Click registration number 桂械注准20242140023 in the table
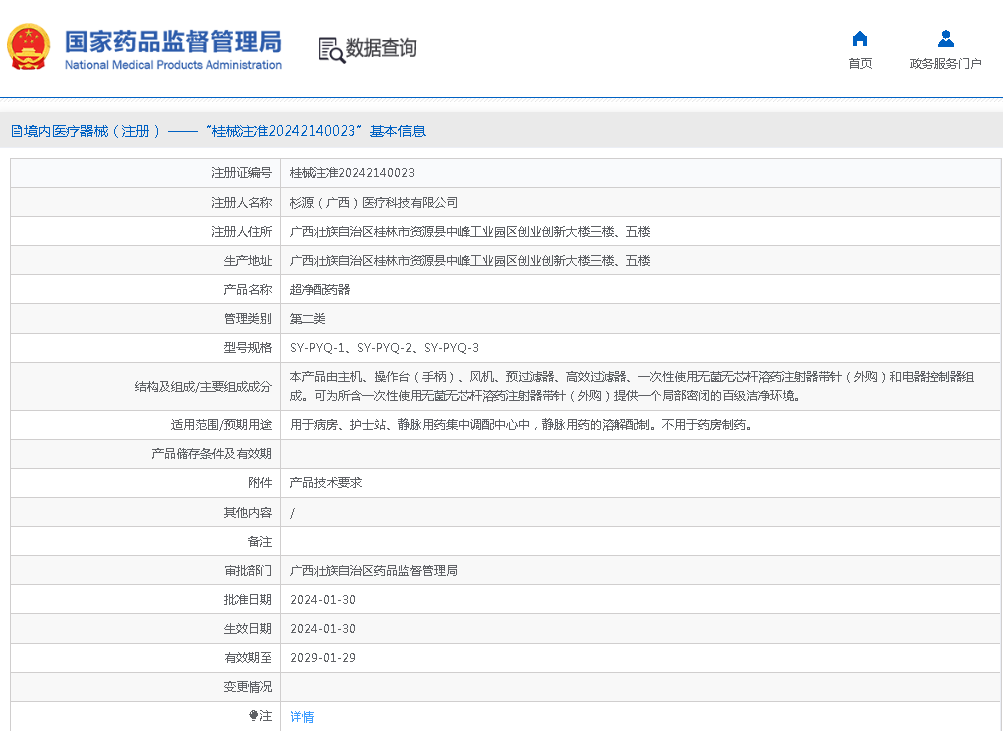 [352, 173]
